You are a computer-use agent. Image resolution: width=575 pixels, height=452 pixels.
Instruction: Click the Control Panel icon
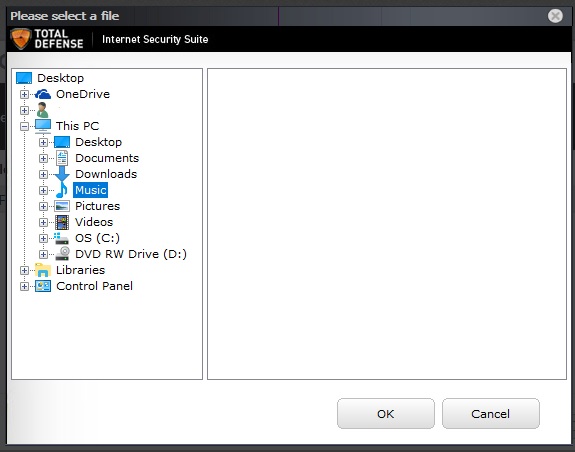pos(43,286)
